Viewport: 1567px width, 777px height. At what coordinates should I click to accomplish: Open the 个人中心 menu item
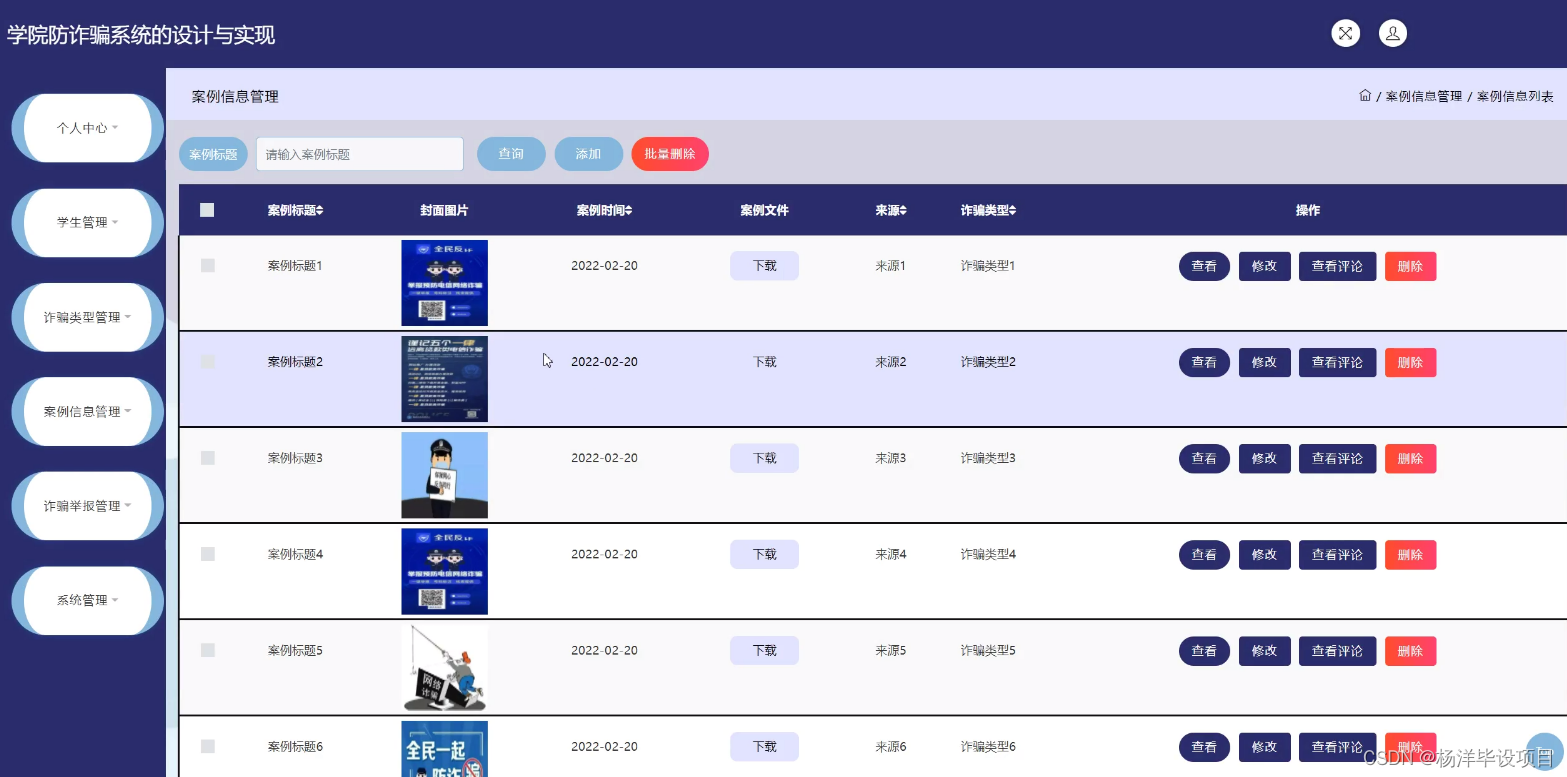87,128
